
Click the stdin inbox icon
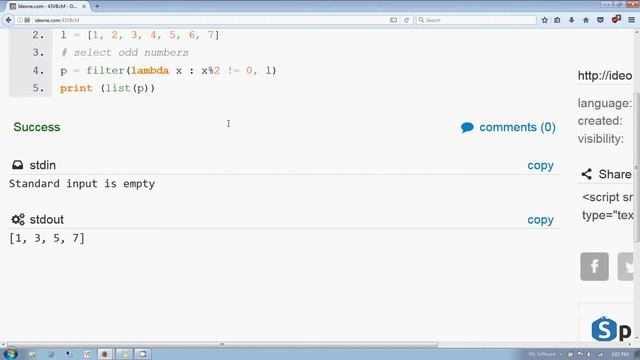point(17,165)
